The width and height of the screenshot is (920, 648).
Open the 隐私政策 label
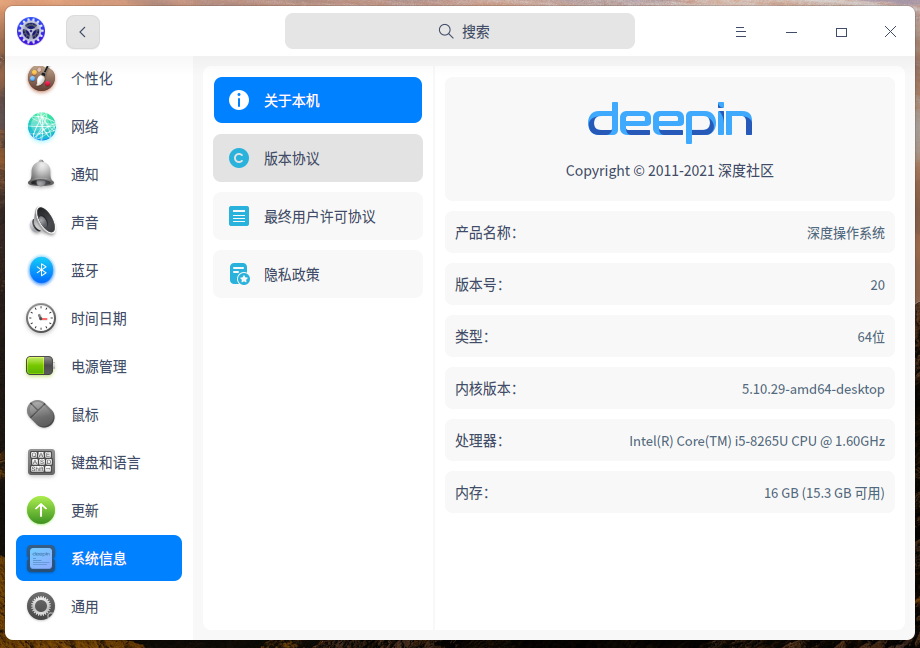(292, 275)
